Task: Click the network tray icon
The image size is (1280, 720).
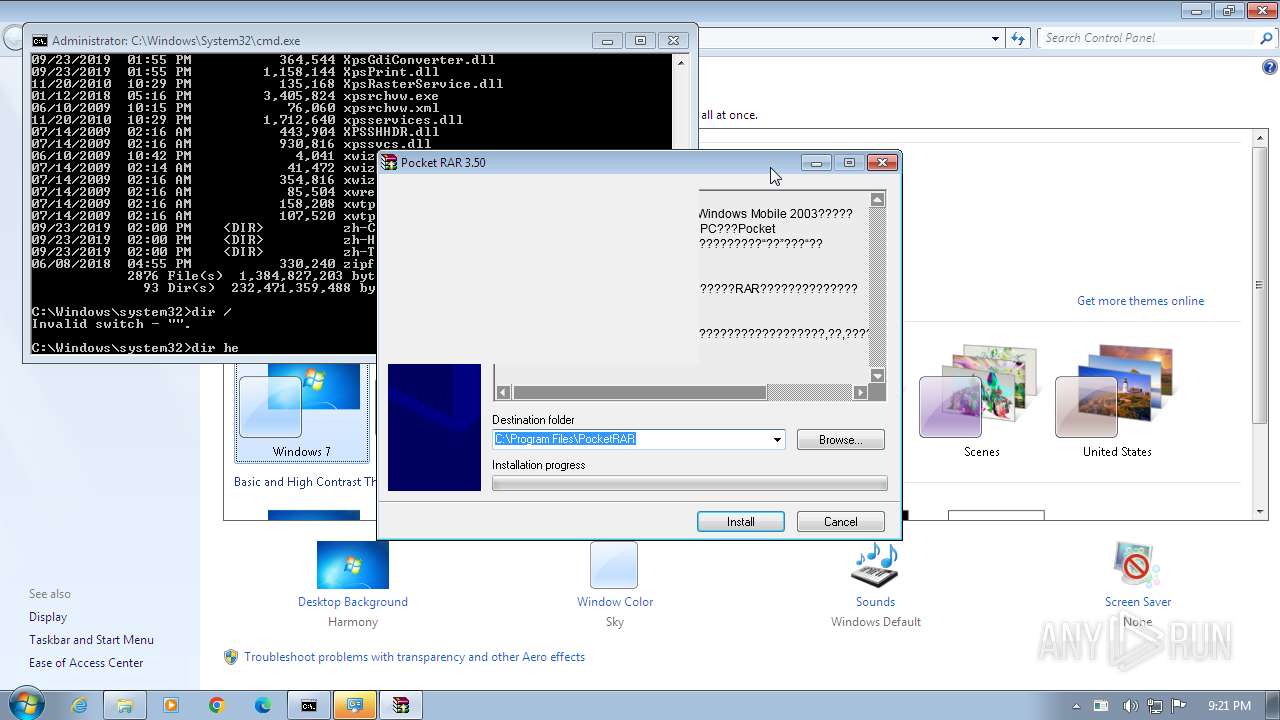Action: coord(1154,705)
